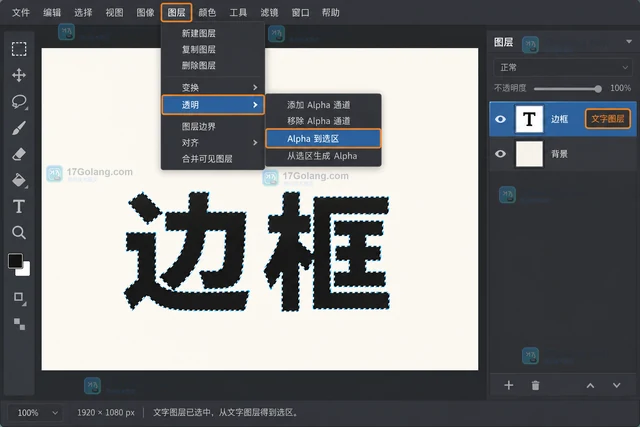The height and width of the screenshot is (427, 640).
Task: Open the 100% zoom level dropdown
Action: (37, 413)
